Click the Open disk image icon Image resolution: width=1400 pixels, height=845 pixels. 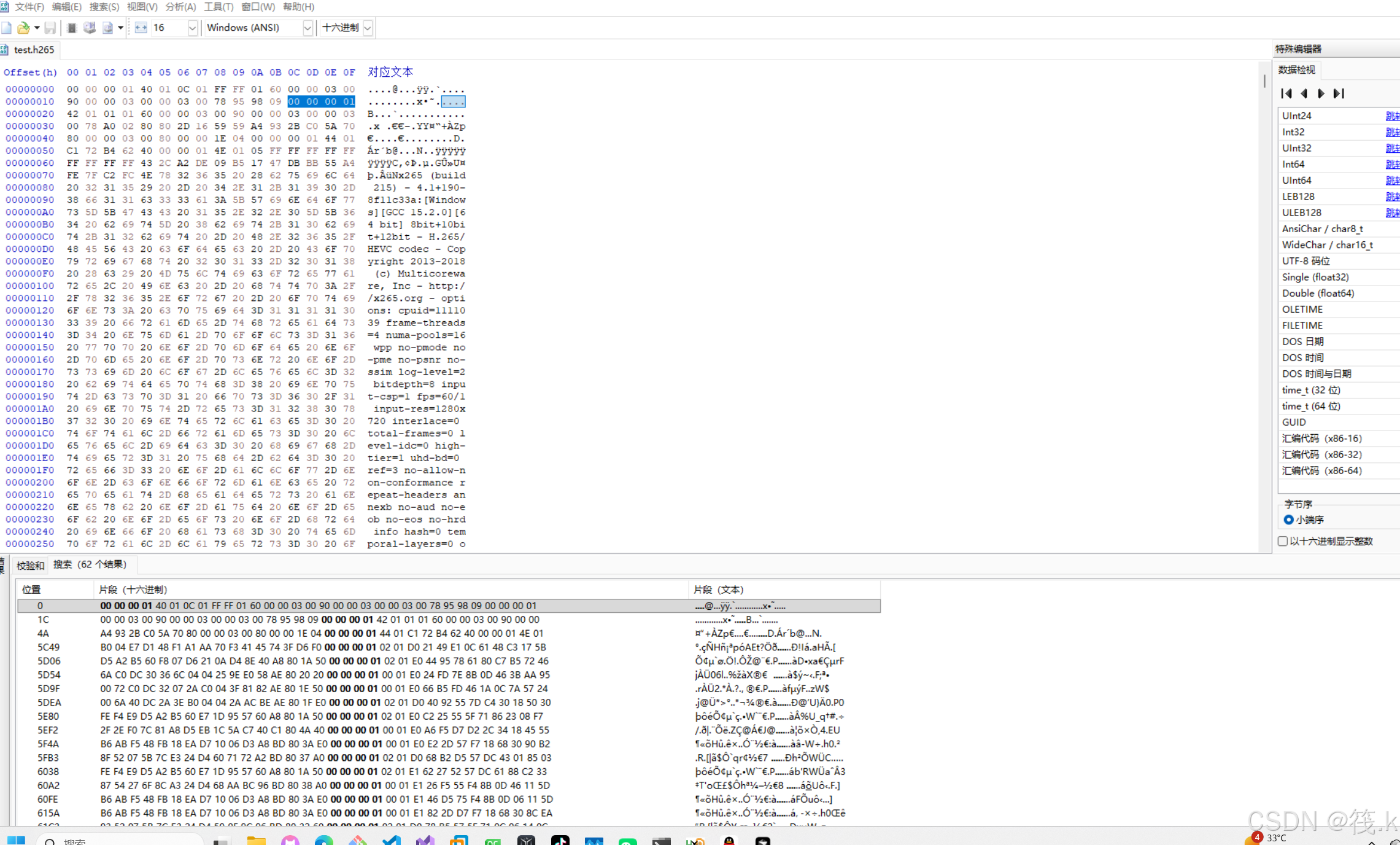108,28
